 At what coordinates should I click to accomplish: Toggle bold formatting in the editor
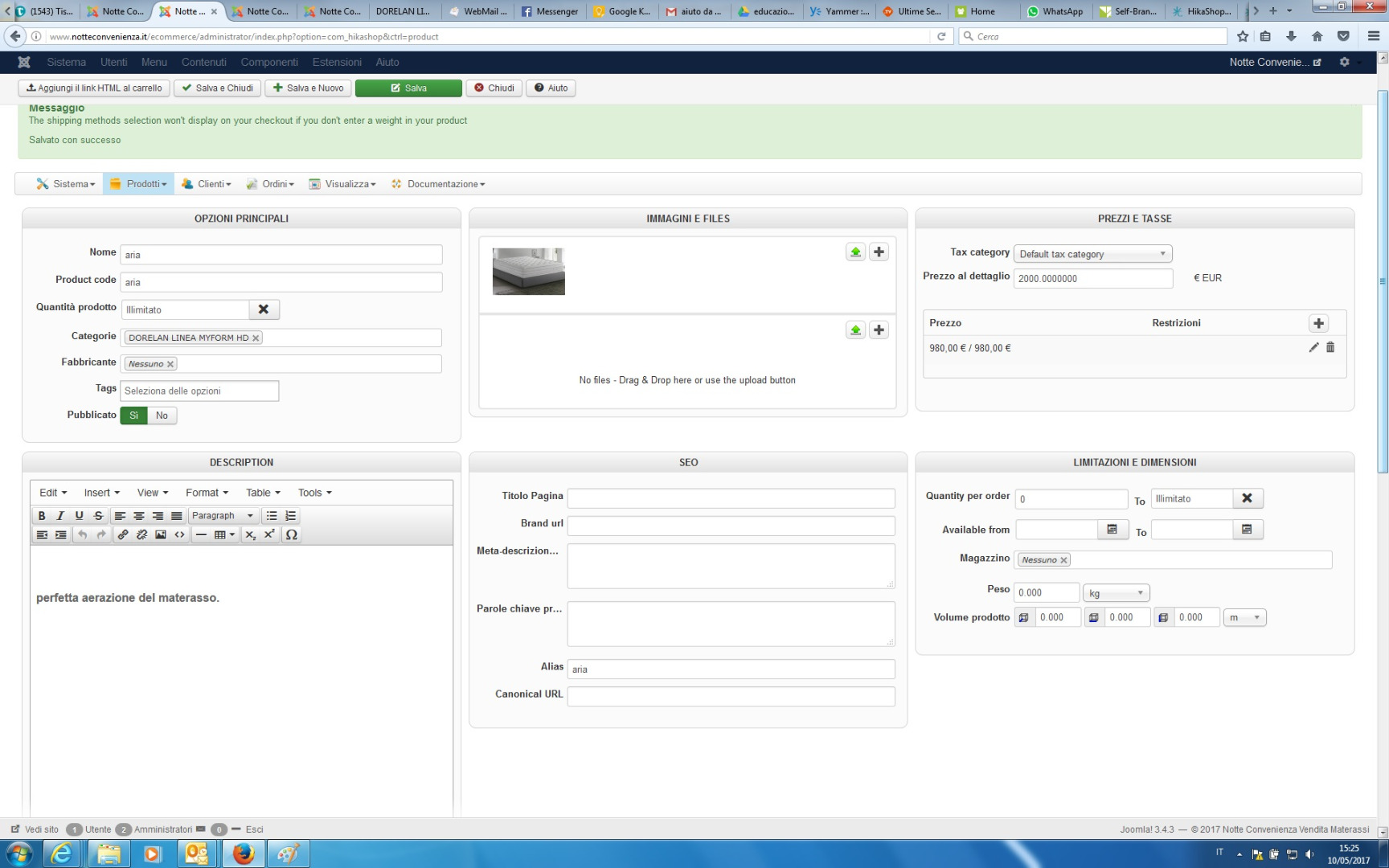[42, 516]
